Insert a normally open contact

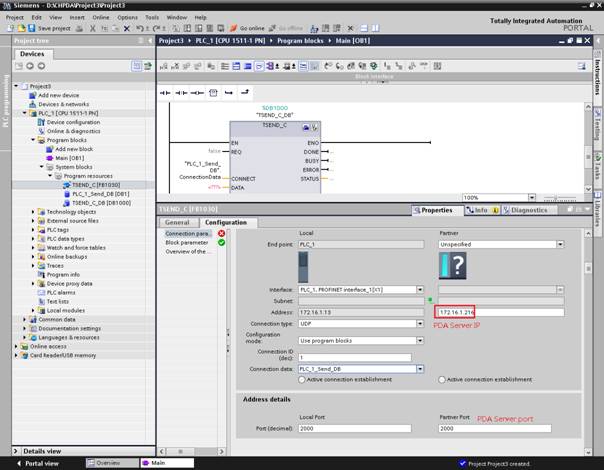pos(167,93)
